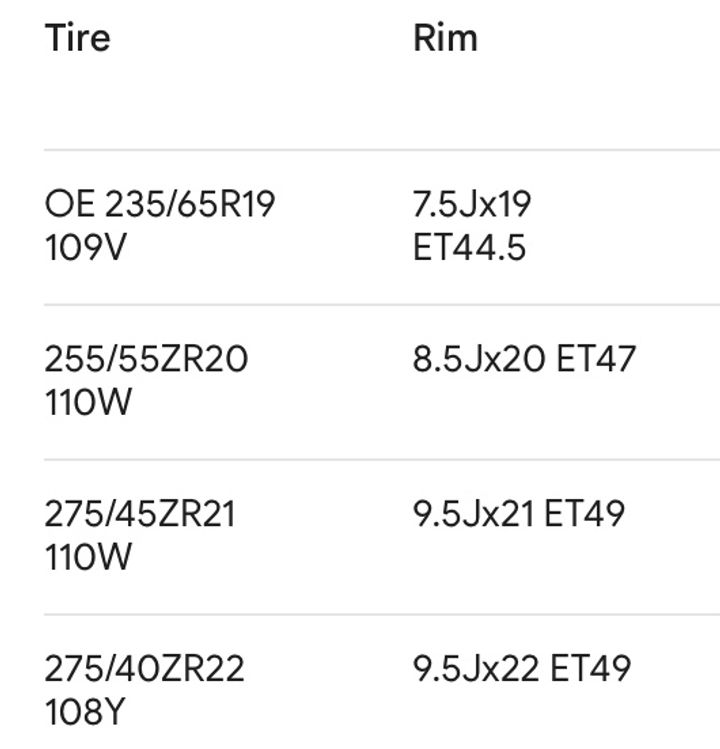720x749 pixels.
Task: Click the 109V load rating
Action: (86, 247)
